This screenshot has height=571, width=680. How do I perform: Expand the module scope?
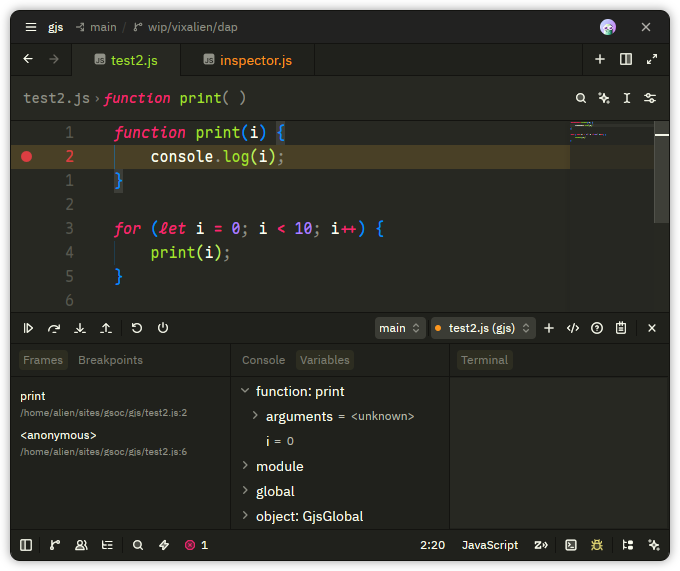click(245, 466)
